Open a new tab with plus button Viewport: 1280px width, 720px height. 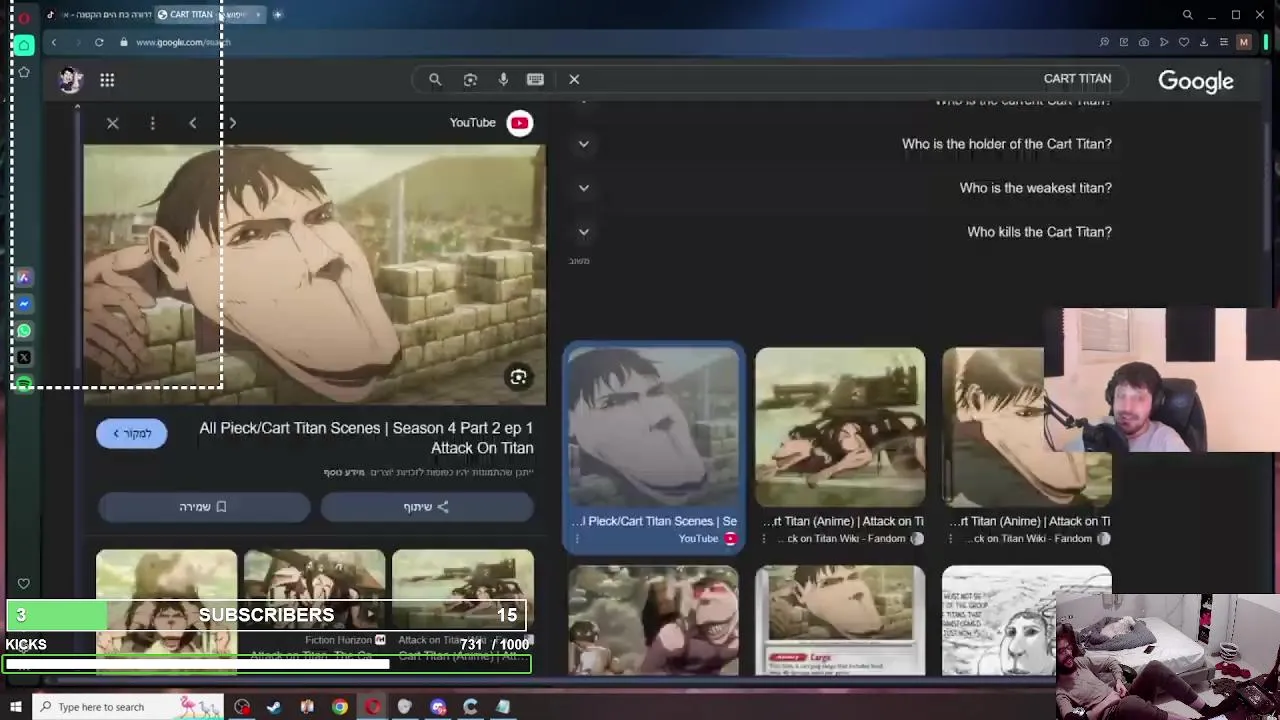278,15
